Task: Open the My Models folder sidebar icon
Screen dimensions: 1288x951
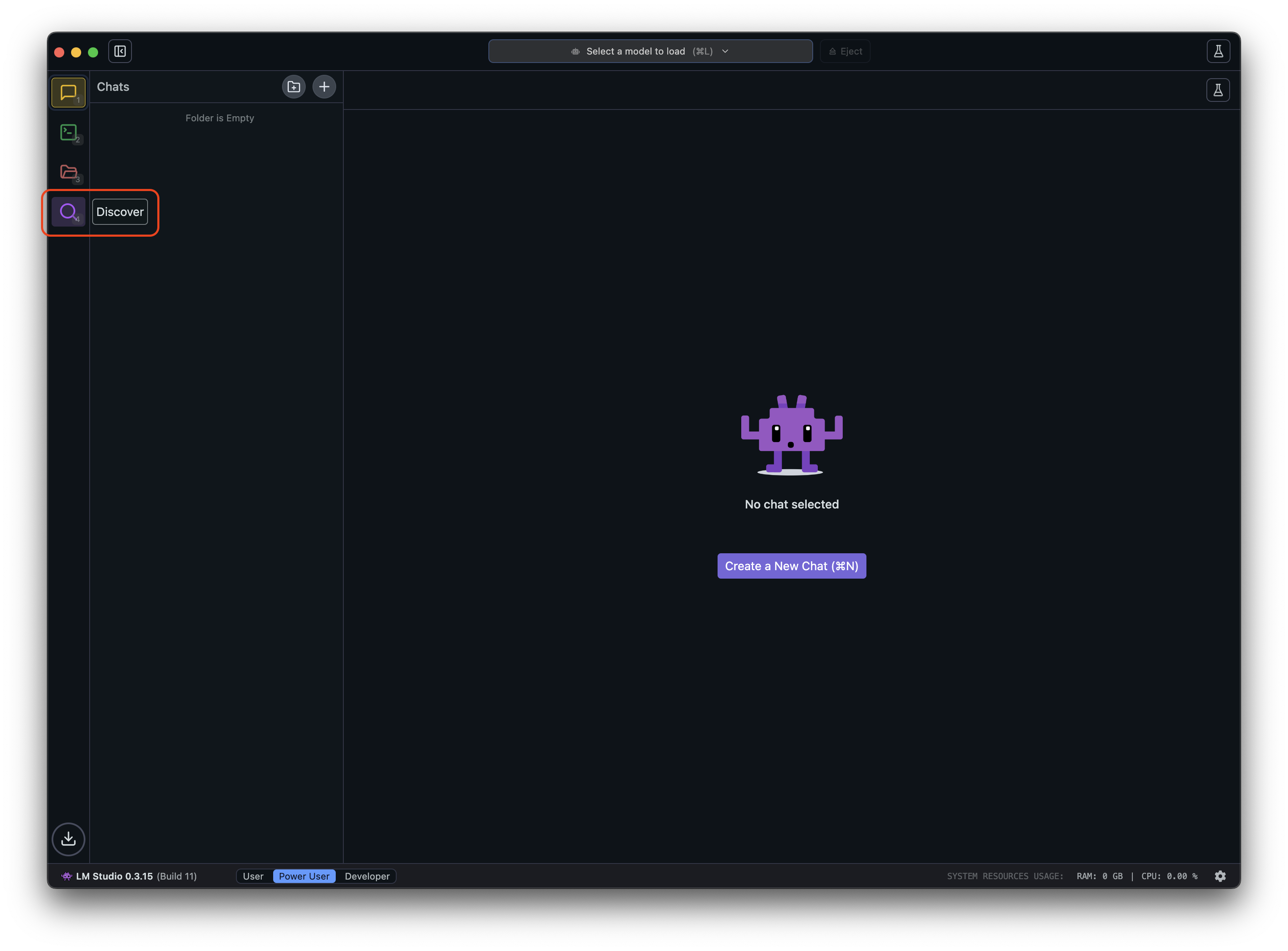Action: (x=68, y=172)
